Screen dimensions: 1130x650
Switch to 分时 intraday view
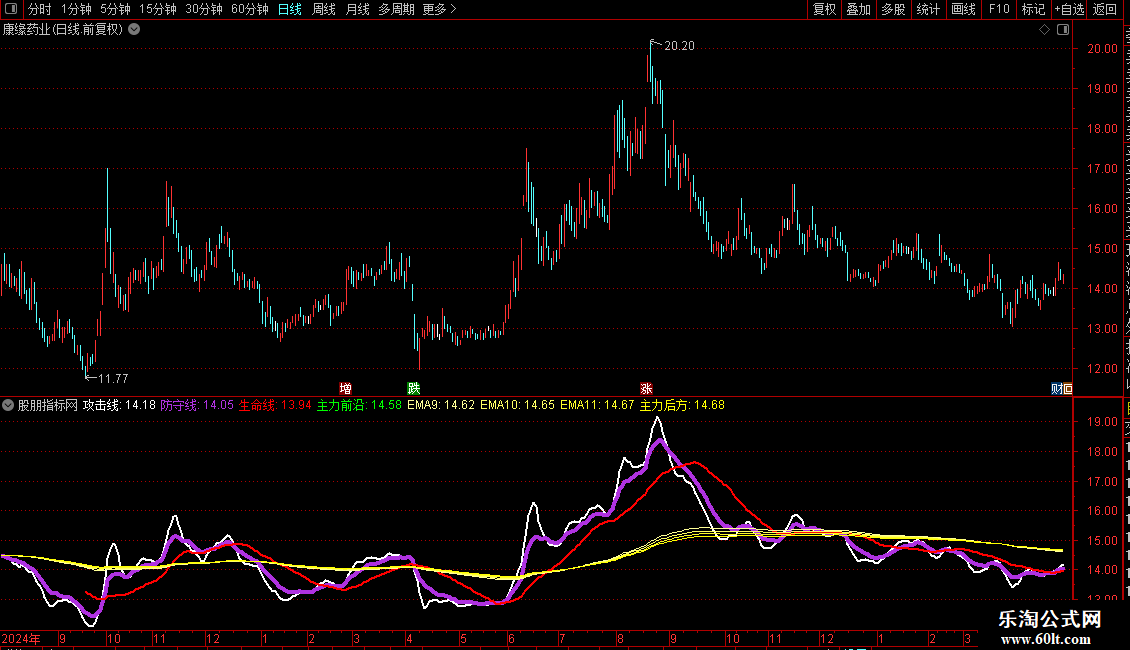coord(40,9)
